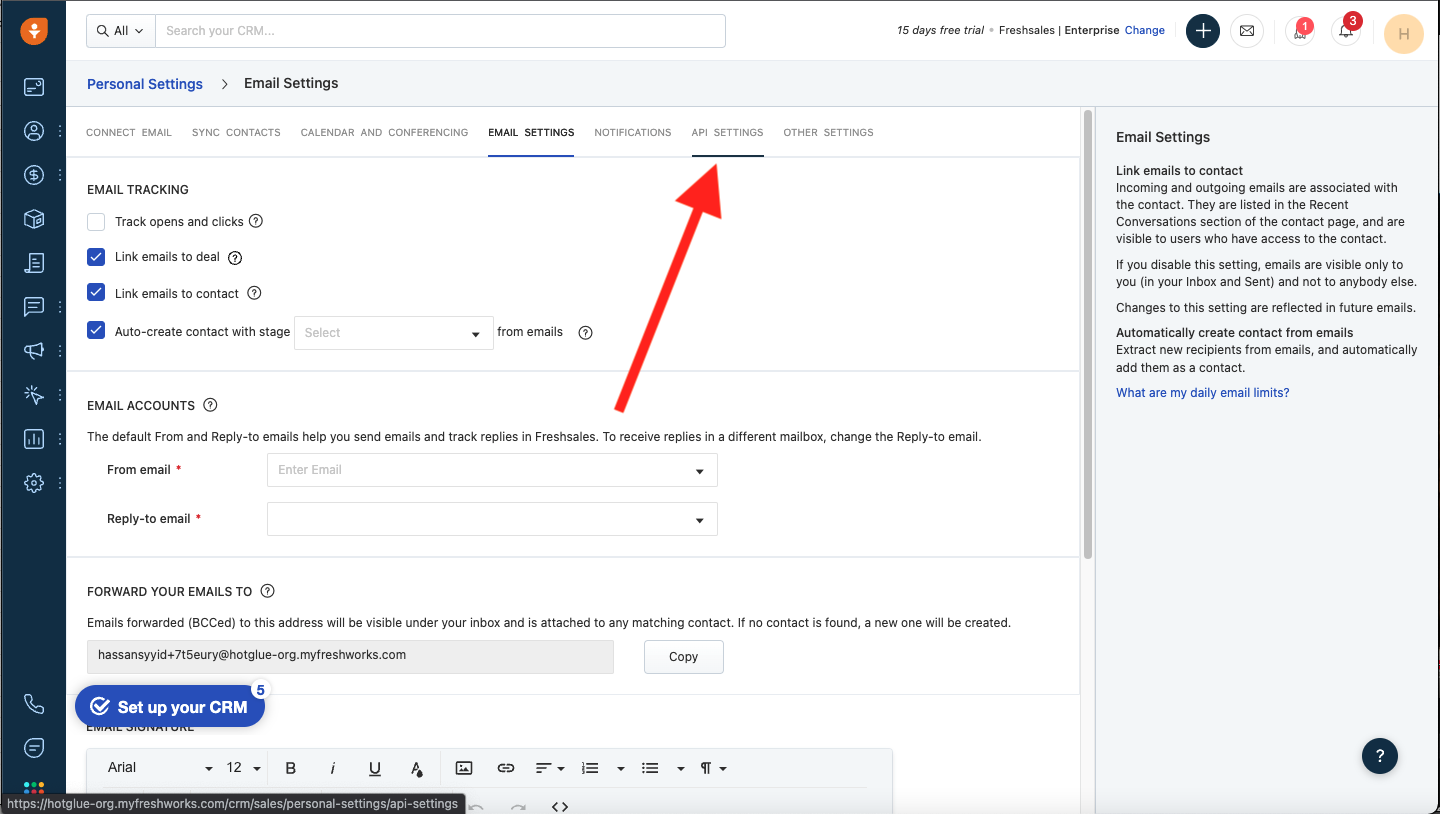Switch to Connect Email tab

[129, 132]
